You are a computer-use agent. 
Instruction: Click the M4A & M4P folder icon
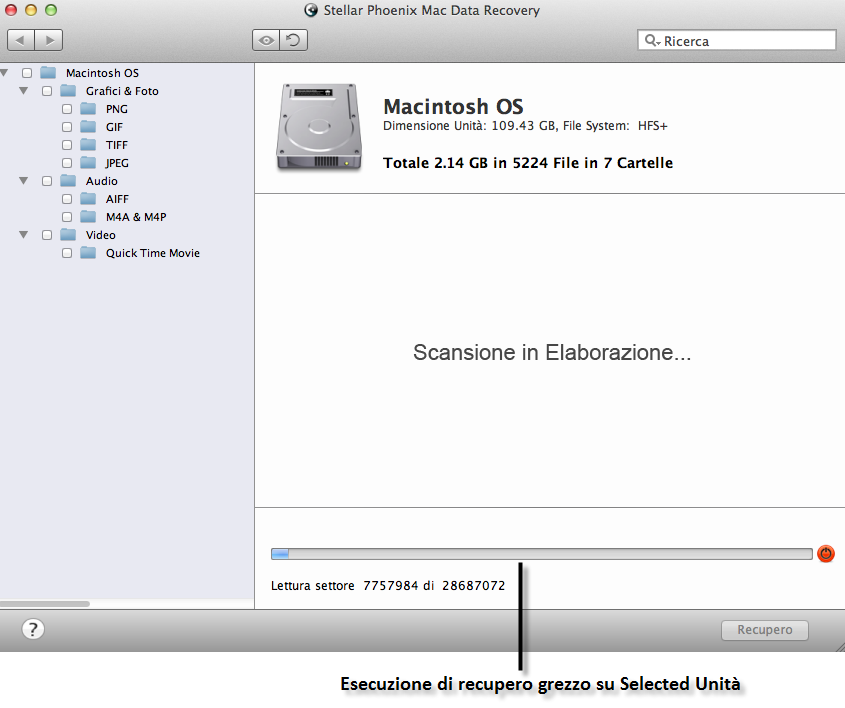(x=88, y=217)
